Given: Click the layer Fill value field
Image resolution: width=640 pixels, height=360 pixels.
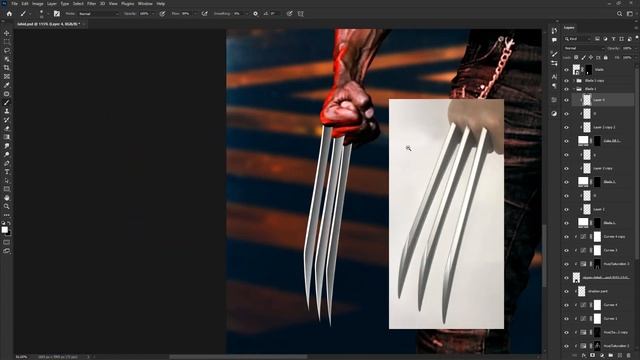Looking at the screenshot, I should click(628, 58).
